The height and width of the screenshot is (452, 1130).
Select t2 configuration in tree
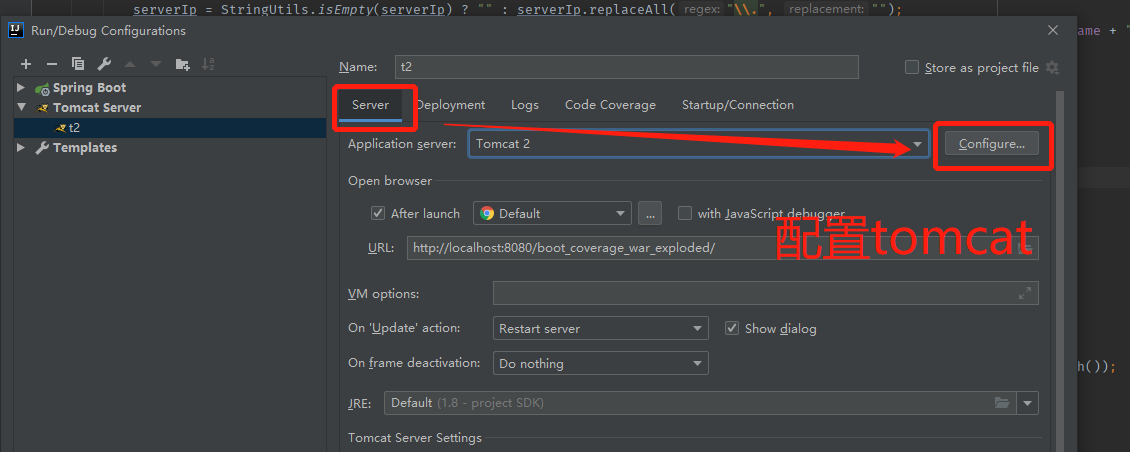pos(170,128)
